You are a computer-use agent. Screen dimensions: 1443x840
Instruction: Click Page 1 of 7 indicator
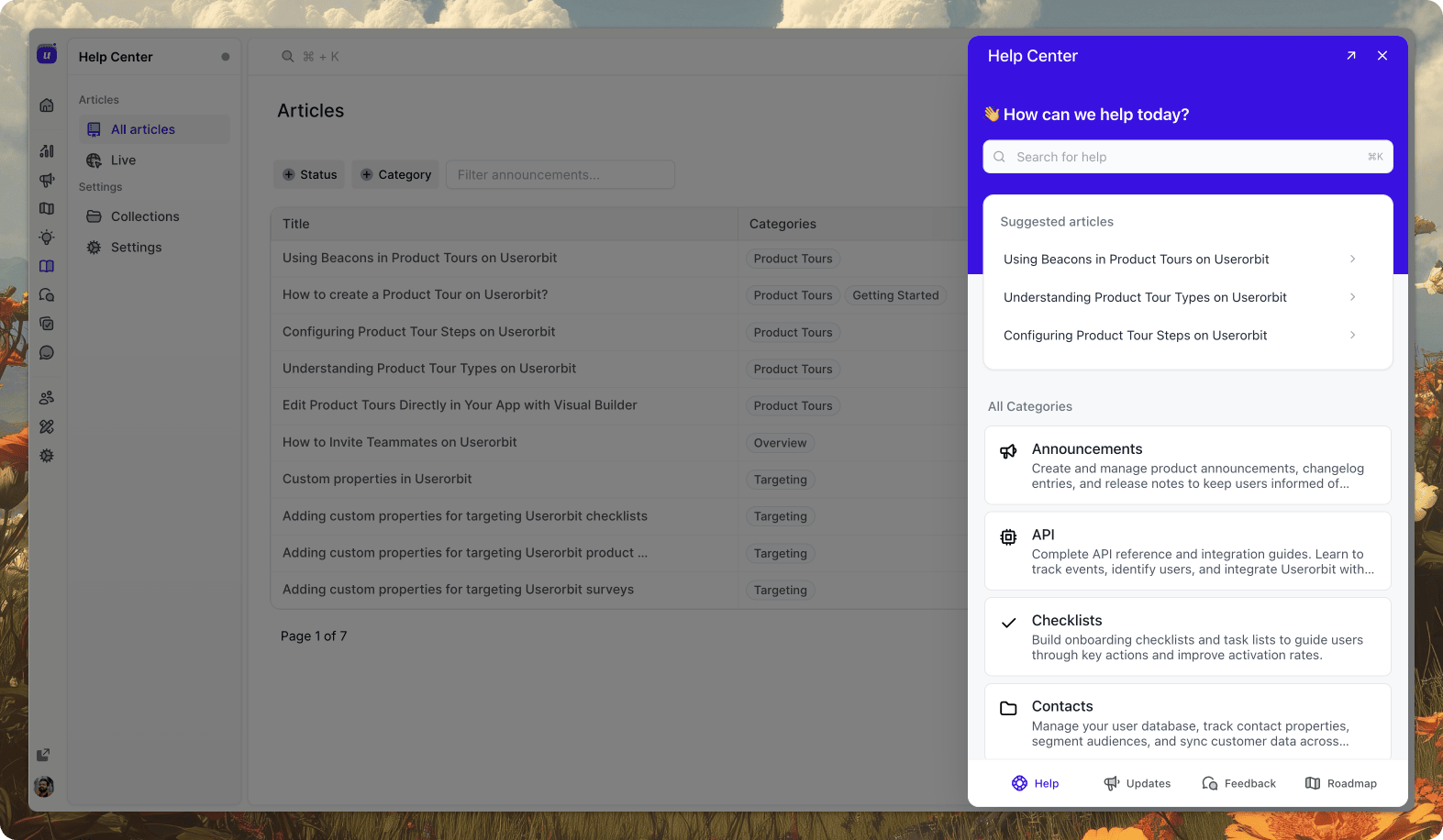pos(314,636)
